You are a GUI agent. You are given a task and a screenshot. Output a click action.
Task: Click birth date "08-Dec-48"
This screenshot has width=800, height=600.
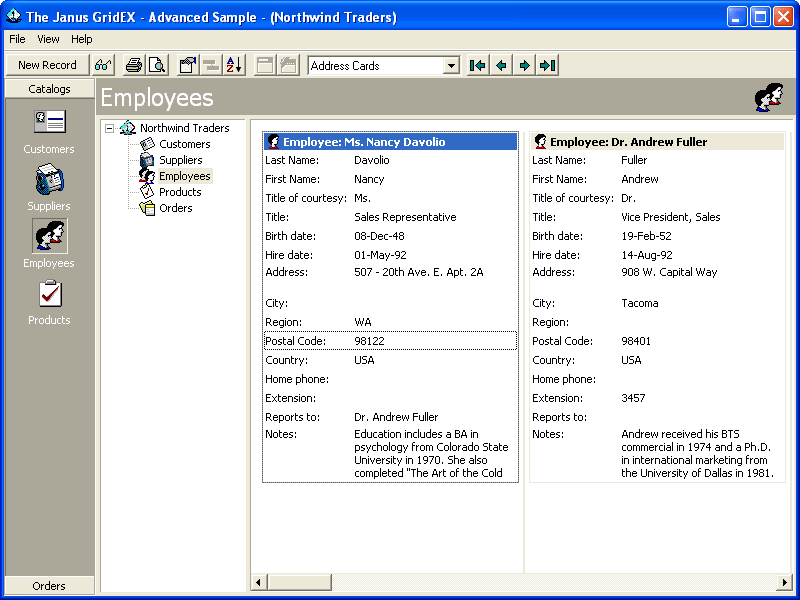click(x=380, y=236)
